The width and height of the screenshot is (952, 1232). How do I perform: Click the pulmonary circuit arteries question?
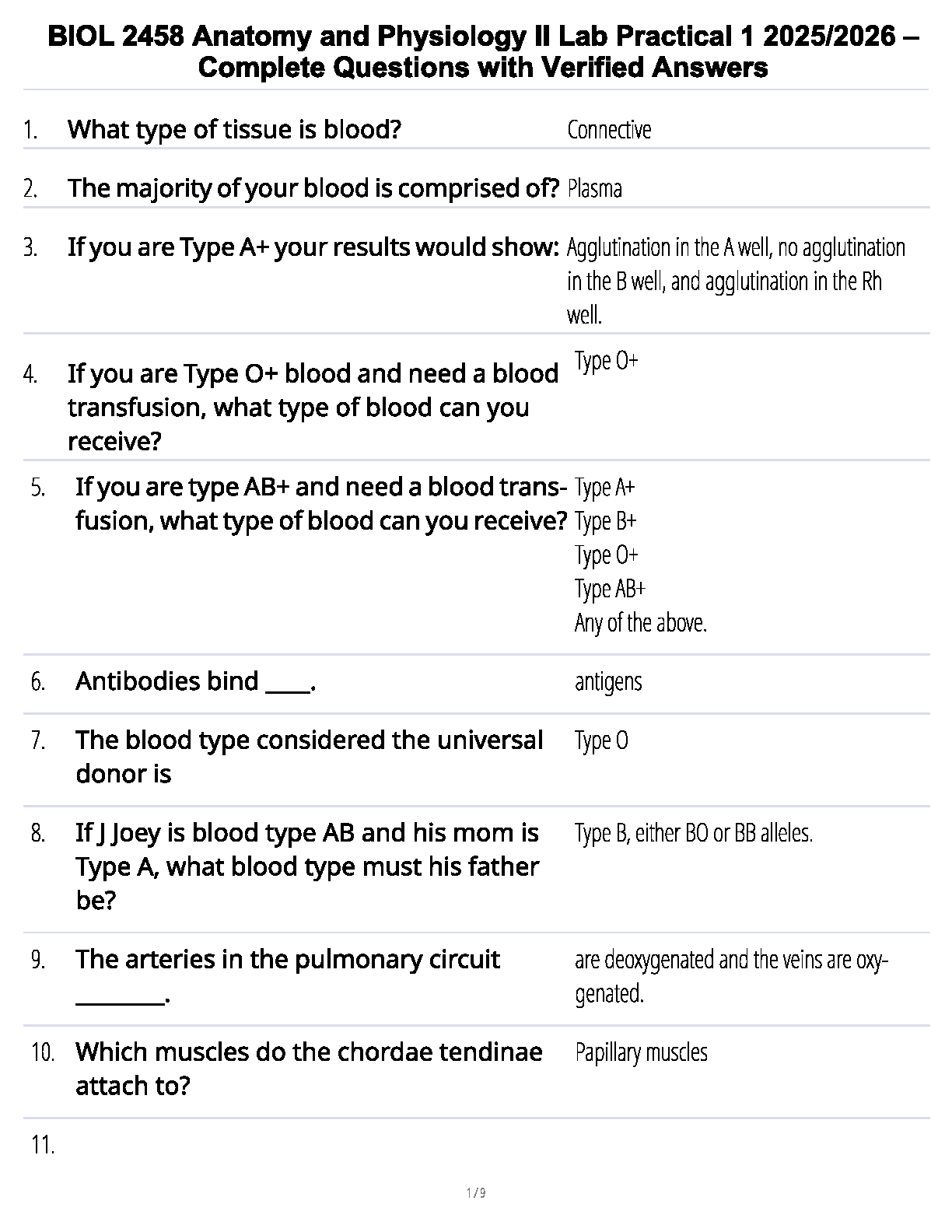288,960
